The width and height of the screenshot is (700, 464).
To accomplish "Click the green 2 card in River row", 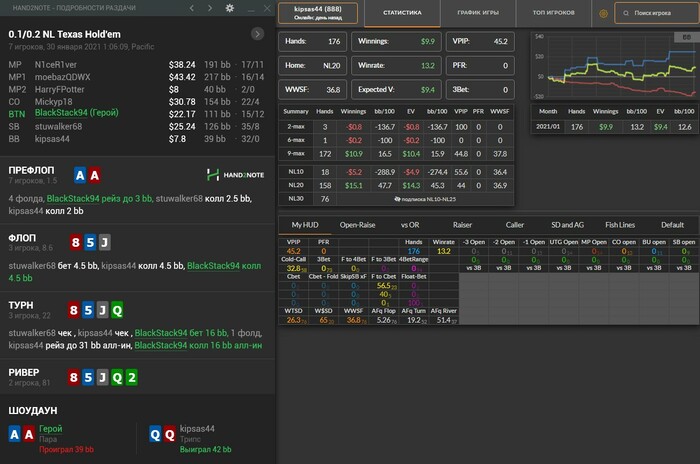I will [x=131, y=377].
